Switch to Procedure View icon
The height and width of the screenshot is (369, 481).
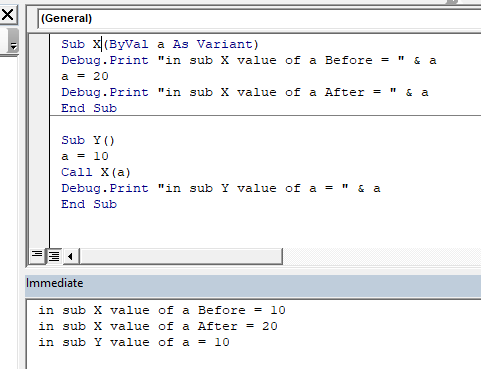pyautogui.click(x=37, y=256)
